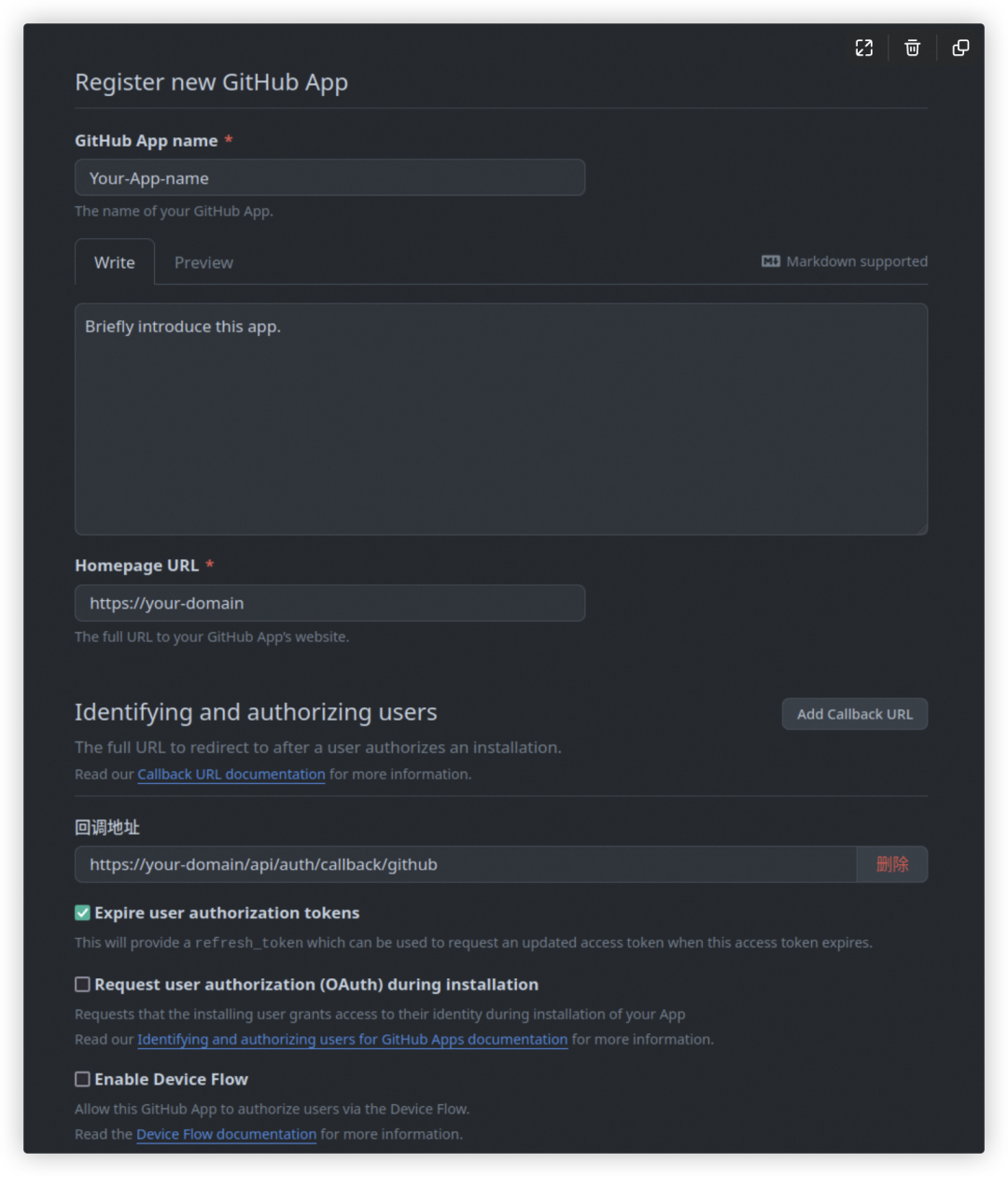Open the Callback URL documentation link
Viewport: 1008px width, 1177px height.
pyautogui.click(x=231, y=775)
